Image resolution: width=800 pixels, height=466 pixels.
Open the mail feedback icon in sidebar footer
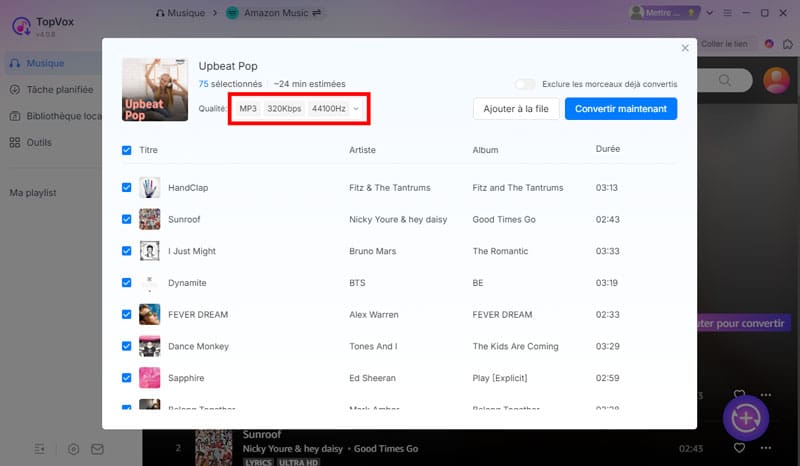click(97, 449)
